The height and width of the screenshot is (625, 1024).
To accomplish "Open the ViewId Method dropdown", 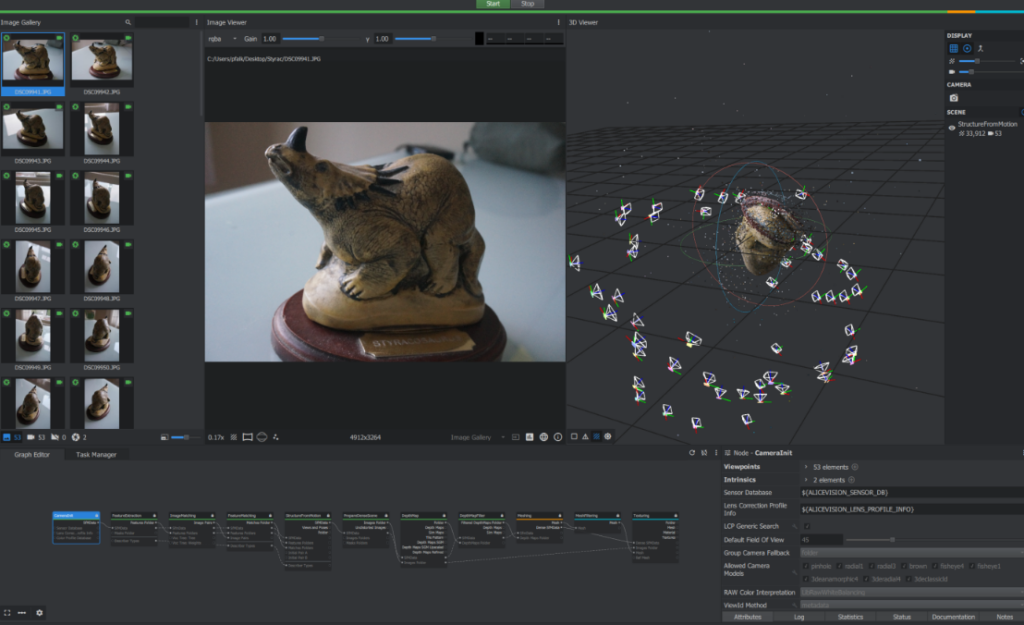I will click(912, 605).
